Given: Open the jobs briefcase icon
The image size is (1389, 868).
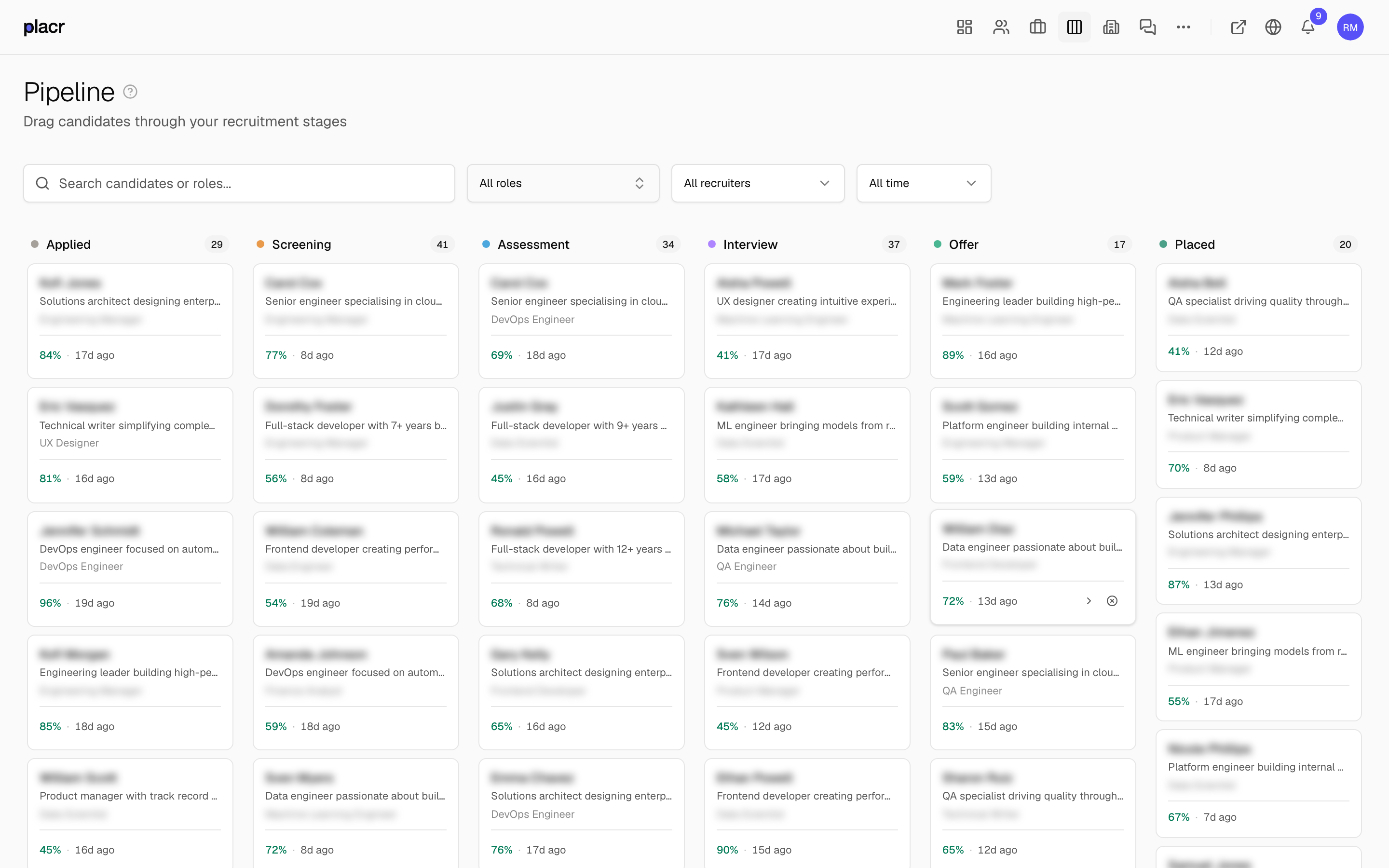Looking at the screenshot, I should [x=1038, y=27].
